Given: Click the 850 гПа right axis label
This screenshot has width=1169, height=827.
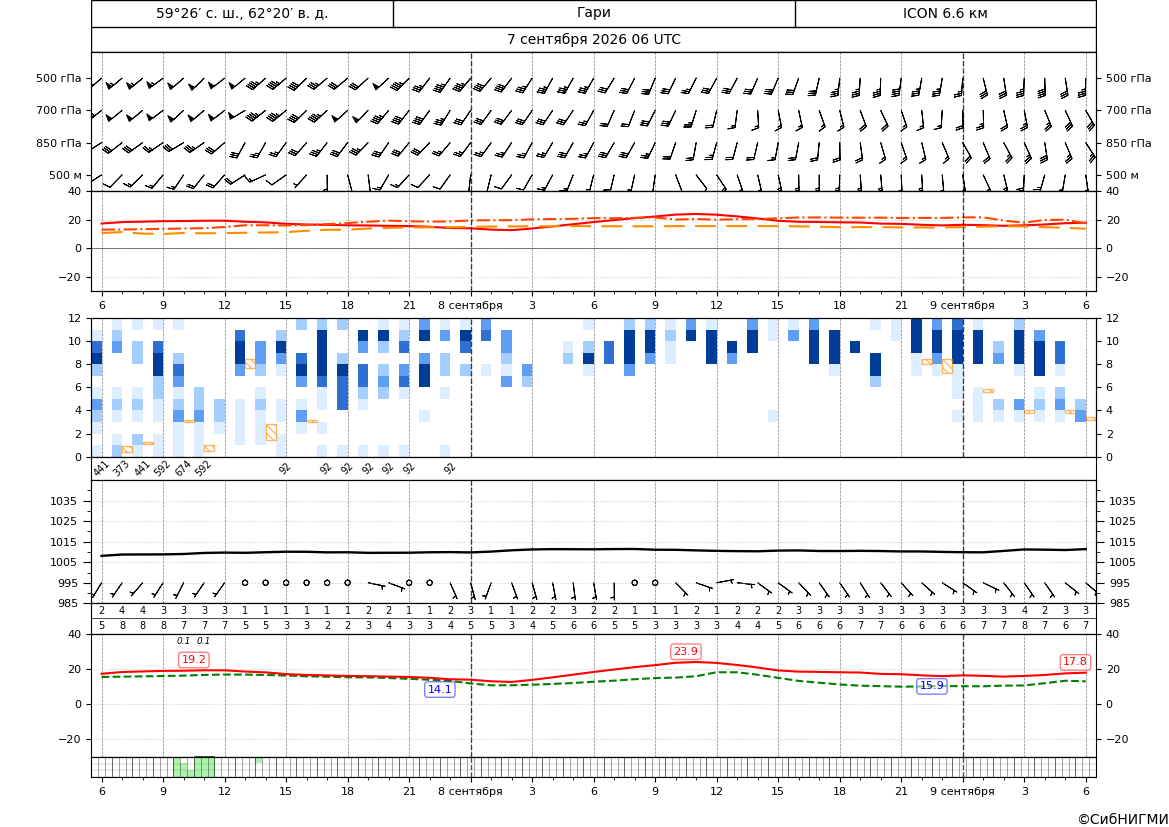Looking at the screenshot, I should (x=1128, y=143).
